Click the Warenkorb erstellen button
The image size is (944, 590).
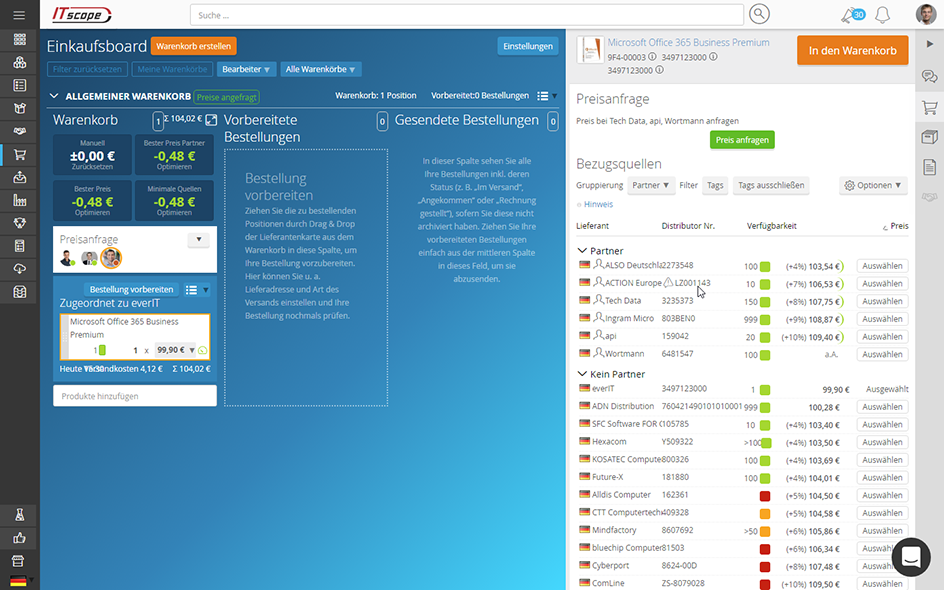pos(193,46)
